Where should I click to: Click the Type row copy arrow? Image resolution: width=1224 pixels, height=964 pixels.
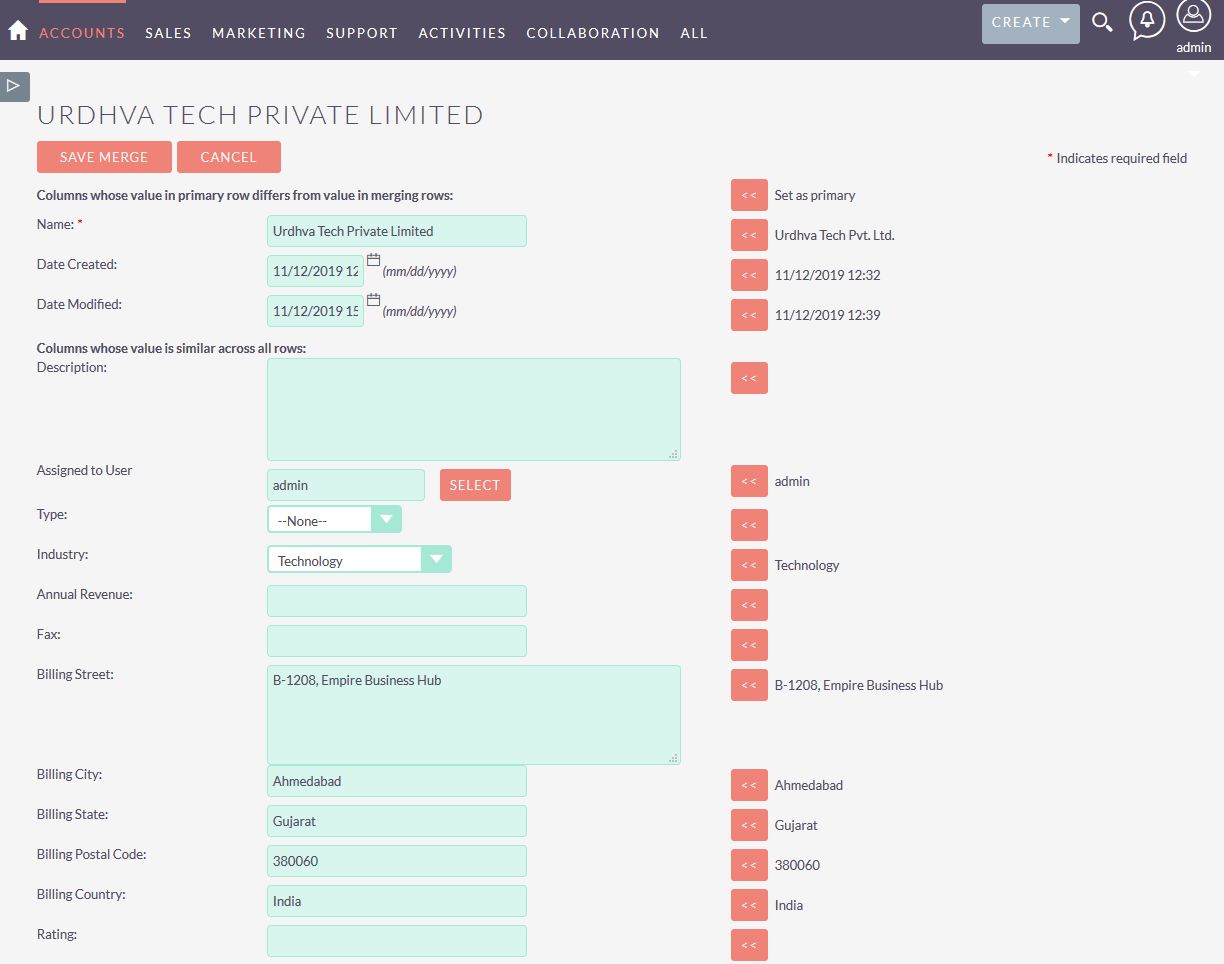click(749, 525)
